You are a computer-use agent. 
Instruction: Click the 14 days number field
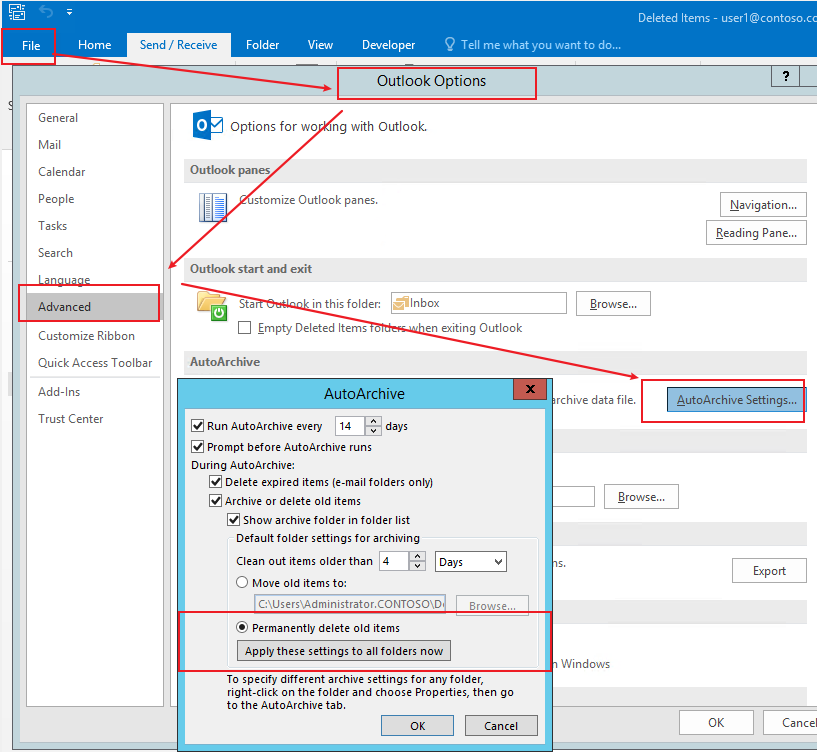[350, 426]
